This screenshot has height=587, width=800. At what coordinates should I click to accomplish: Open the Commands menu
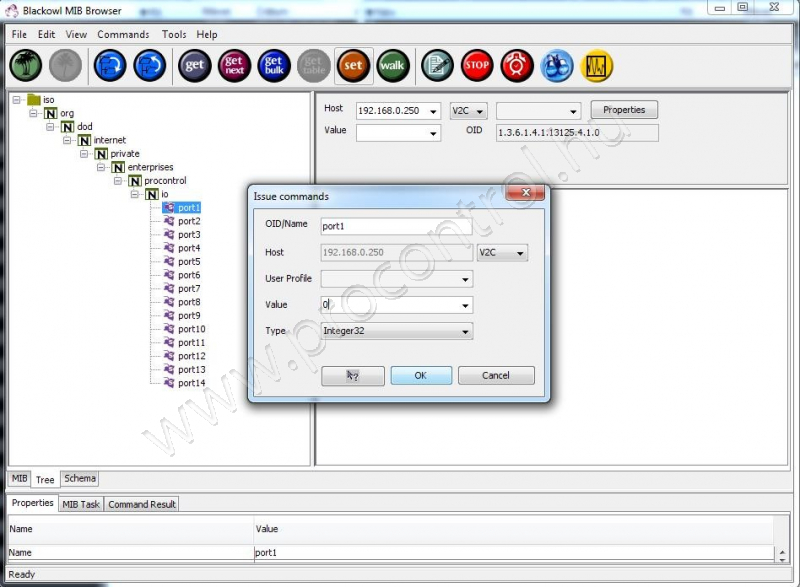[123, 35]
